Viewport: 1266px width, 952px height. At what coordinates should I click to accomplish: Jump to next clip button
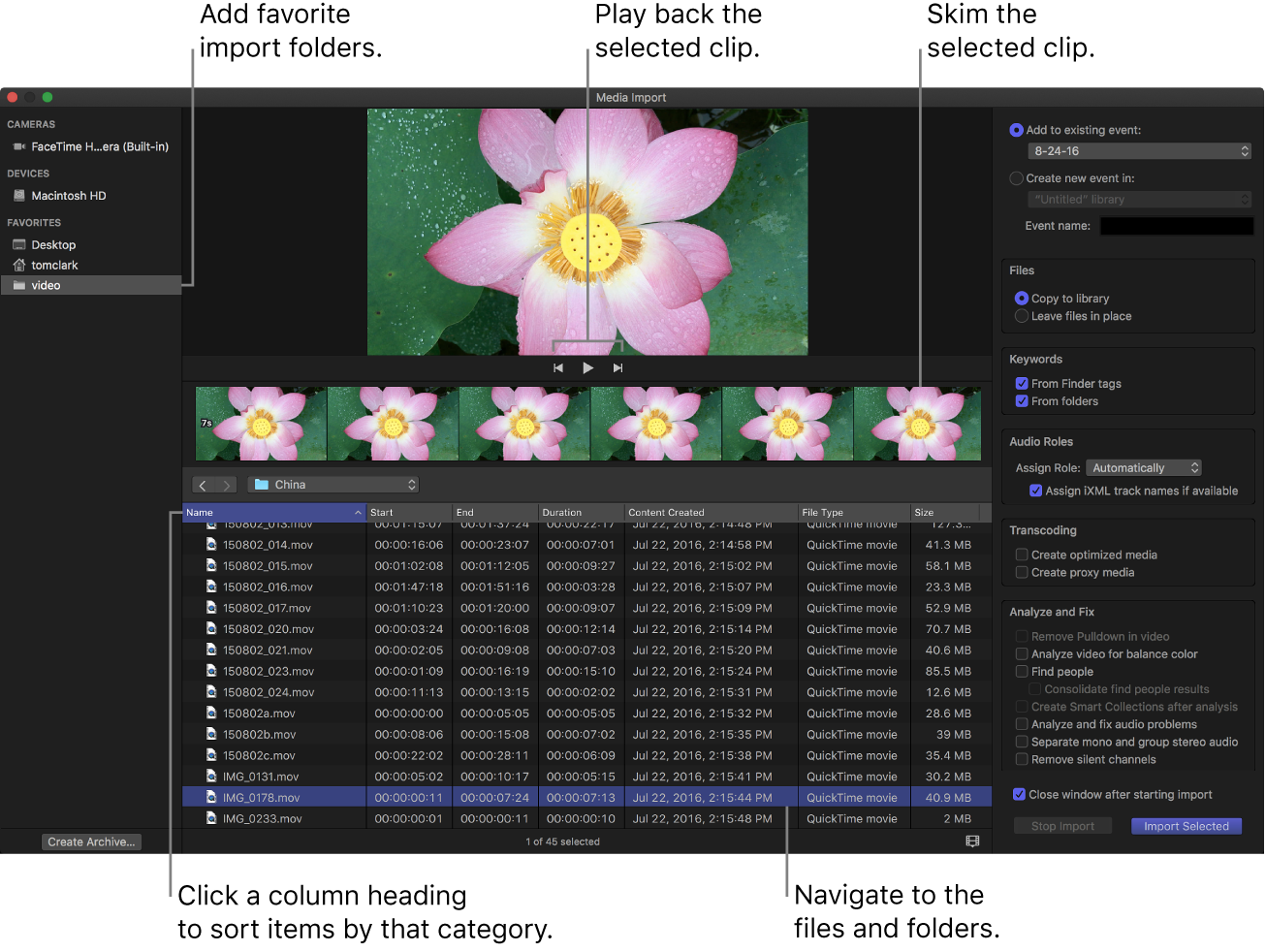[x=617, y=368]
